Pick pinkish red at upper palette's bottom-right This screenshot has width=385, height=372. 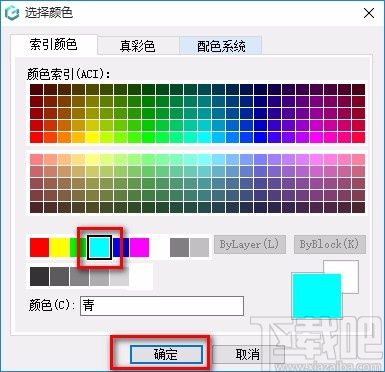(x=358, y=137)
